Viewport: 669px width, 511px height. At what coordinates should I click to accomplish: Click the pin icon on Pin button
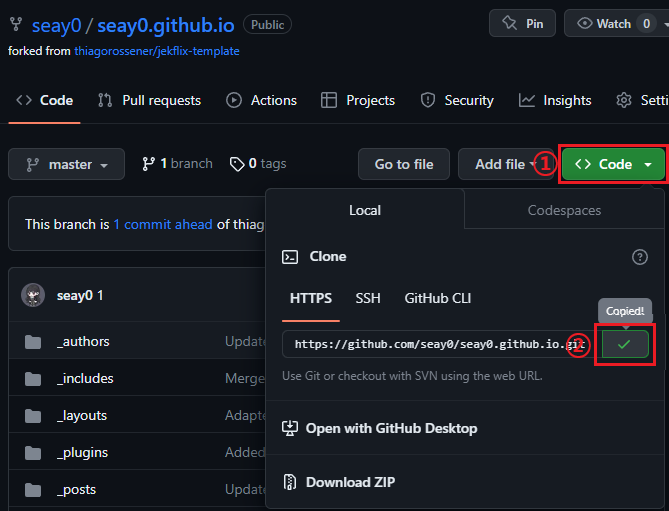click(509, 23)
